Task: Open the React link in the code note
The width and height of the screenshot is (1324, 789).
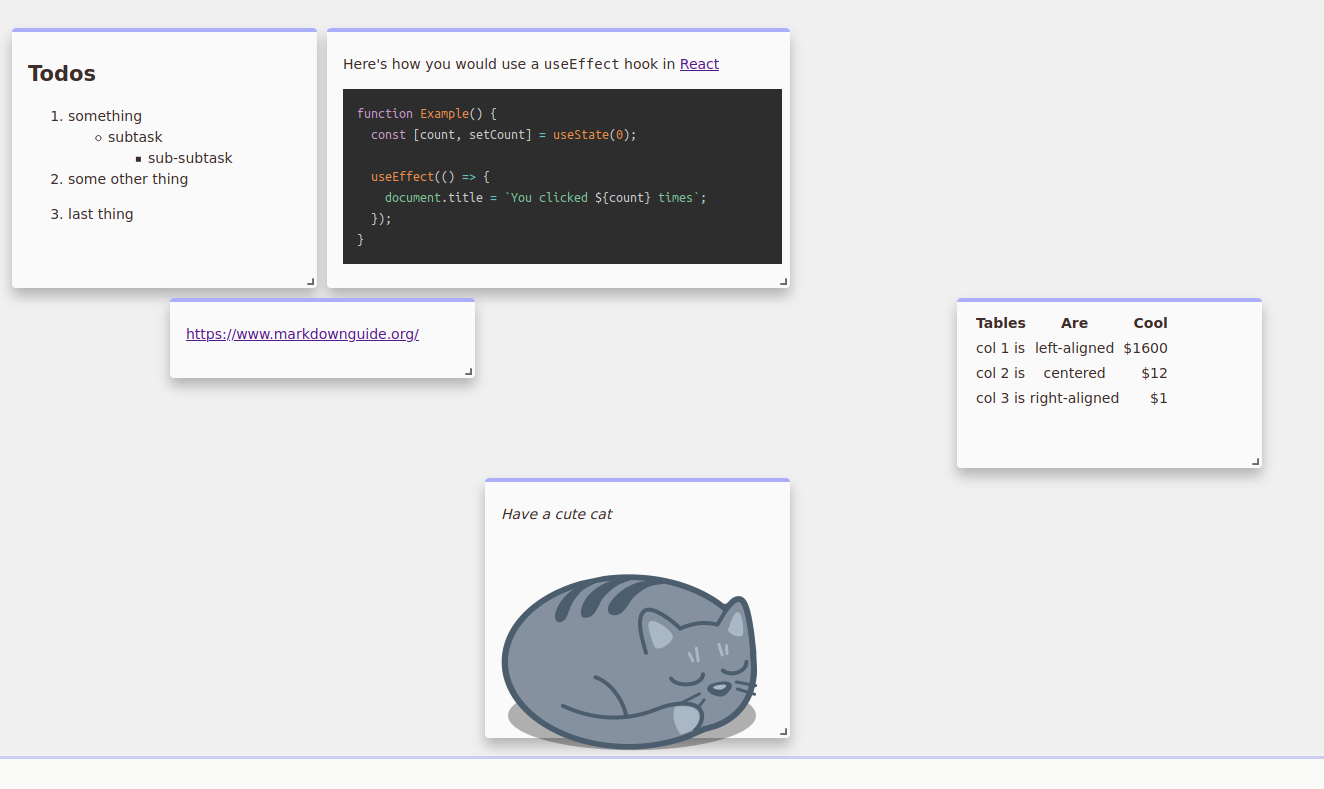Action: [699, 64]
